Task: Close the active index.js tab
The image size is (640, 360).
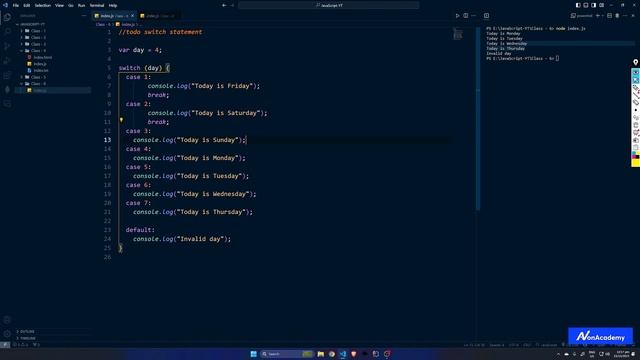Action: click(132, 16)
